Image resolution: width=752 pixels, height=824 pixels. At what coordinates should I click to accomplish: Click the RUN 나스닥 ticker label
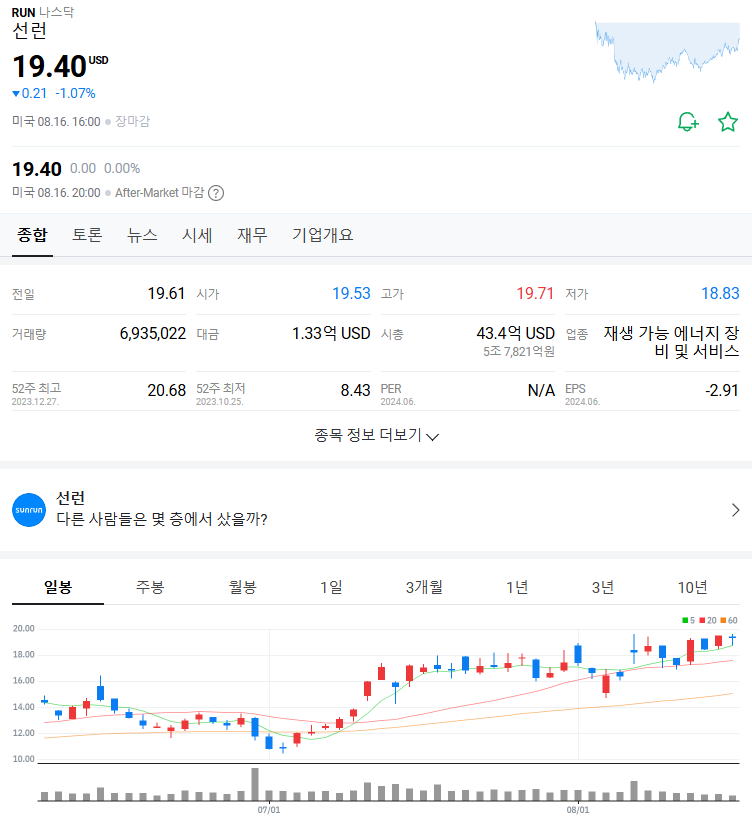point(43,12)
